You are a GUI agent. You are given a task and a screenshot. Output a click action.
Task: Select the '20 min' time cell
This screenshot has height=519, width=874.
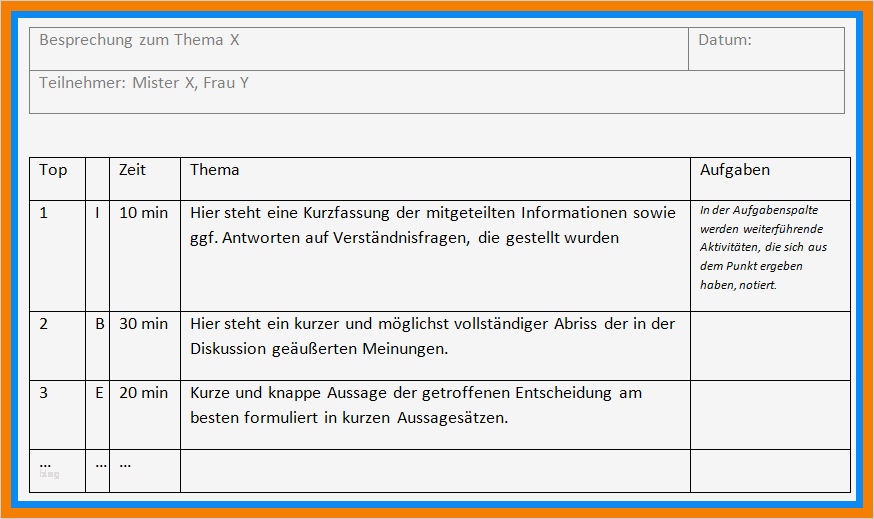tap(145, 415)
